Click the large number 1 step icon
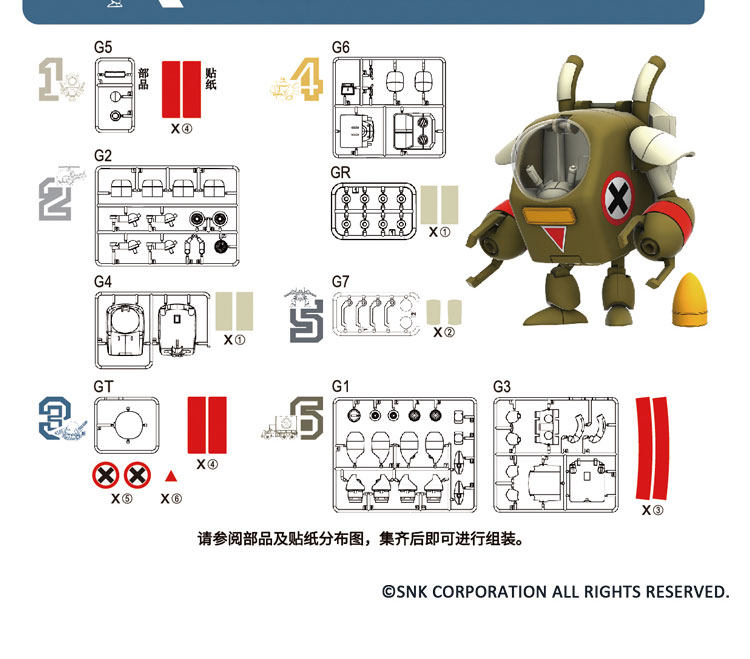750x659 pixels. [51, 79]
